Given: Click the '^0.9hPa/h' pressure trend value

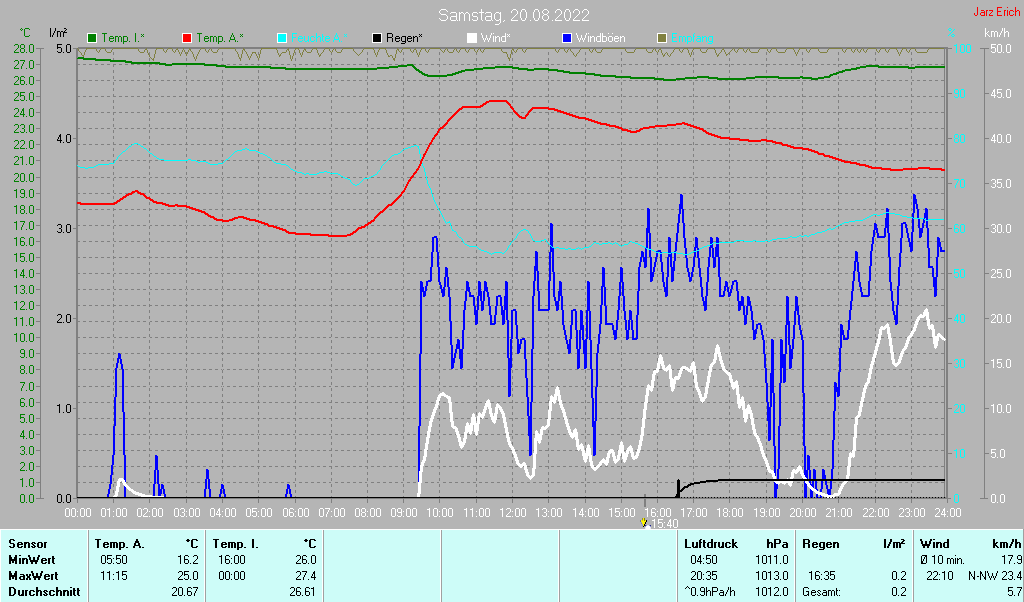Looking at the screenshot, I should tap(710, 592).
